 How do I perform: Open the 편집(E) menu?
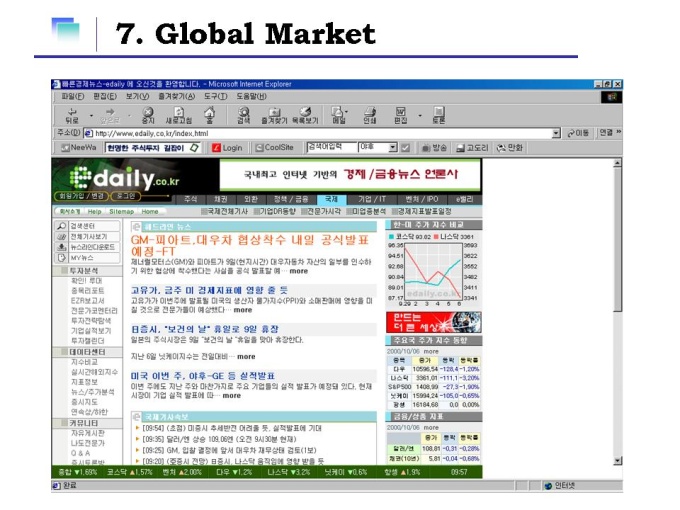click(105, 96)
